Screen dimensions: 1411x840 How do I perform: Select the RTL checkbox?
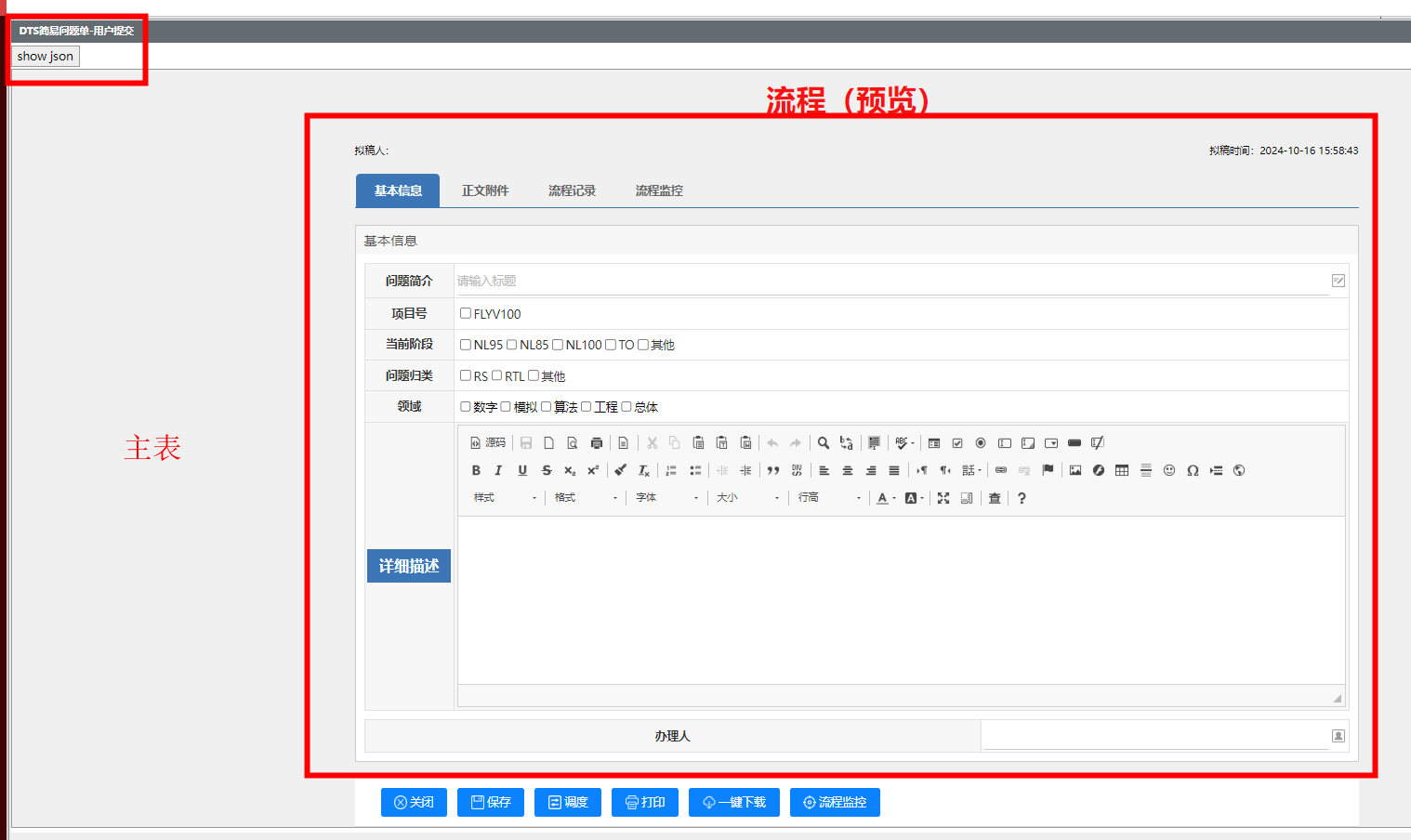tap(497, 375)
